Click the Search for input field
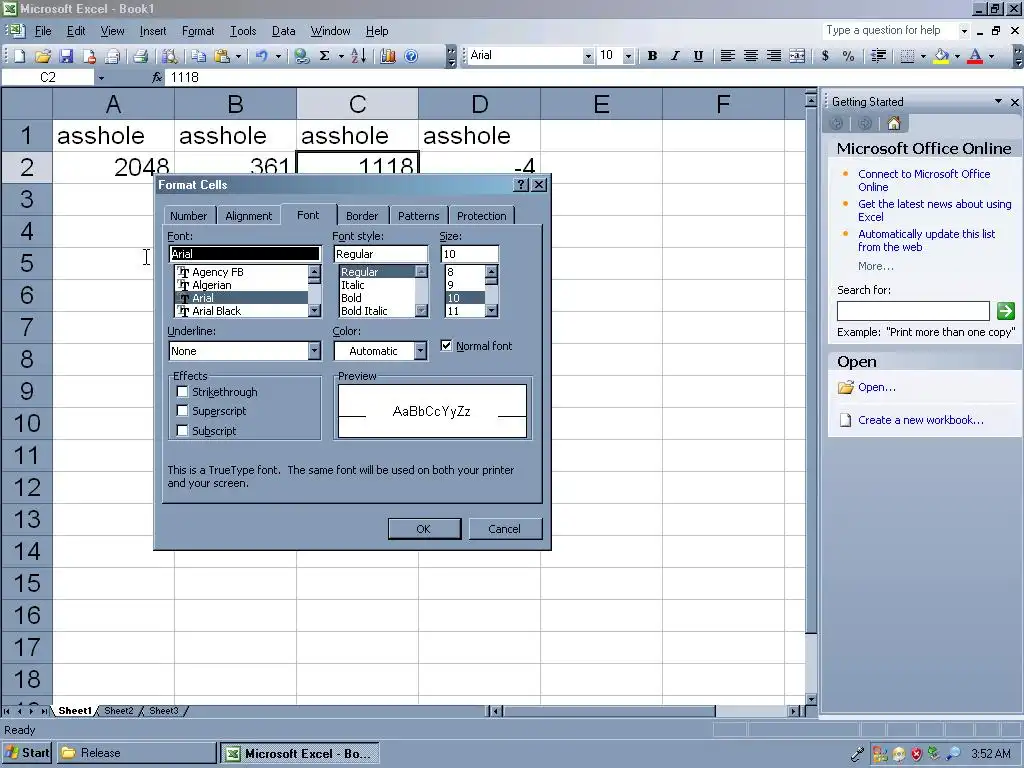 click(x=913, y=311)
